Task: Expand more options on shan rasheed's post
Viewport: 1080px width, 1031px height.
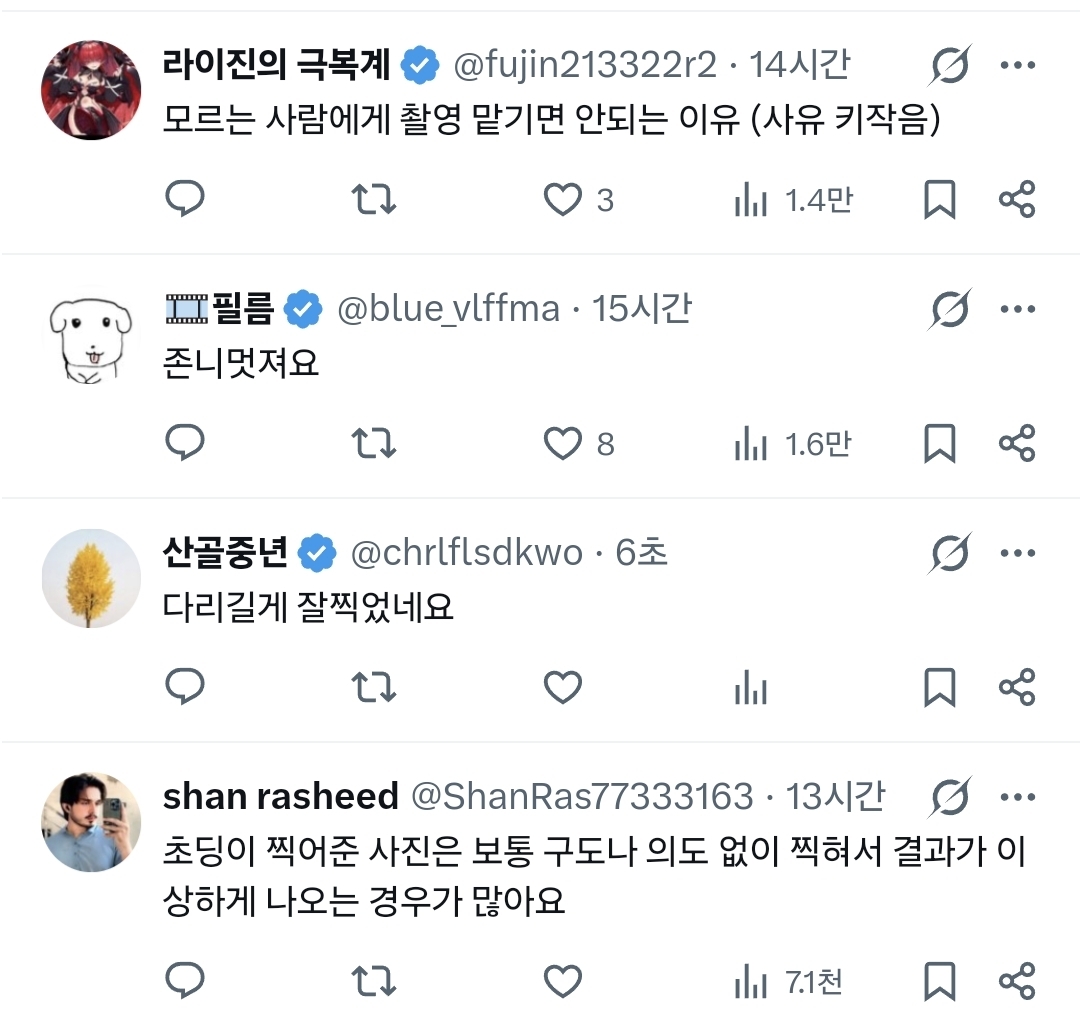Action: coord(1017,797)
